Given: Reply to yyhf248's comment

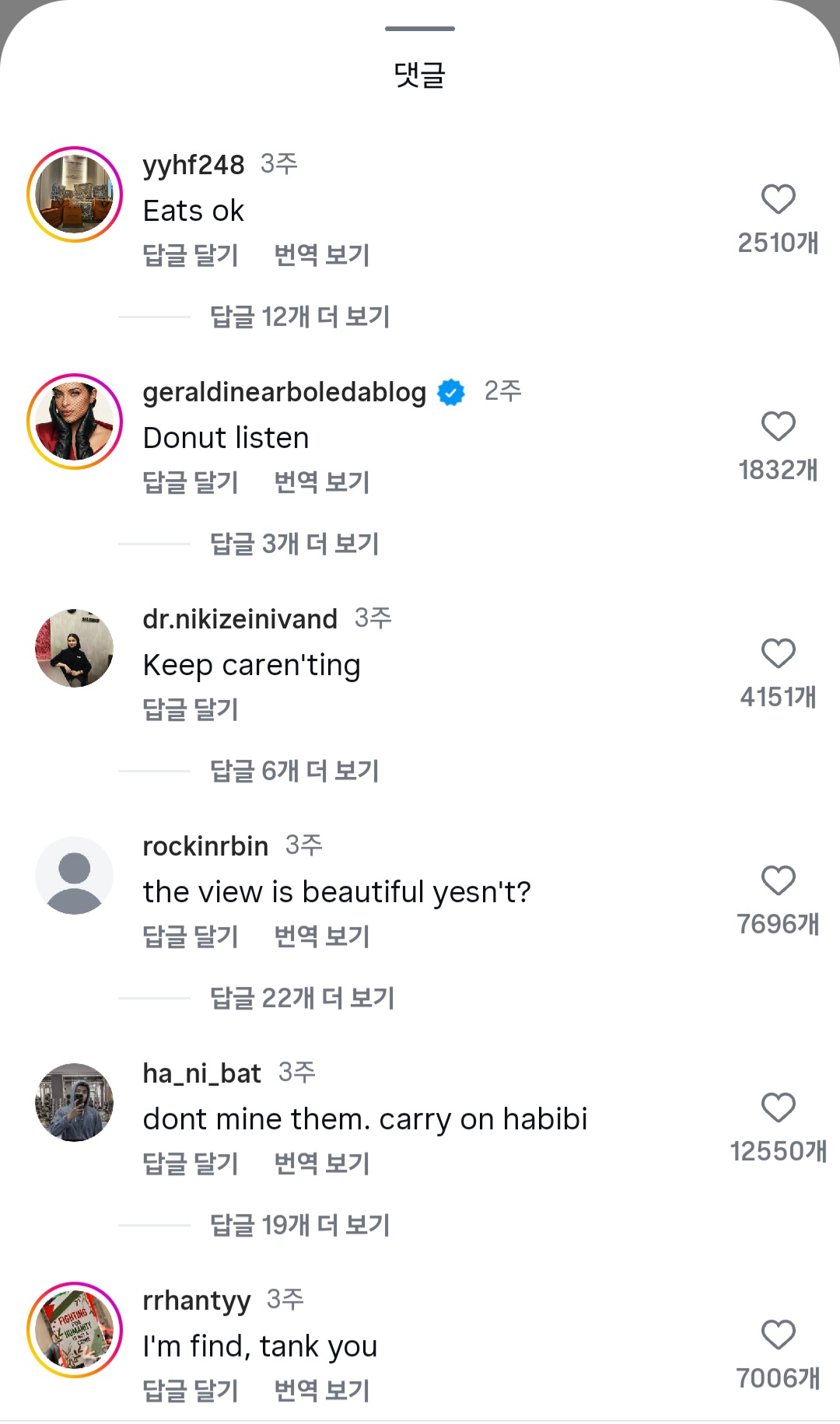Looking at the screenshot, I should [x=191, y=255].
